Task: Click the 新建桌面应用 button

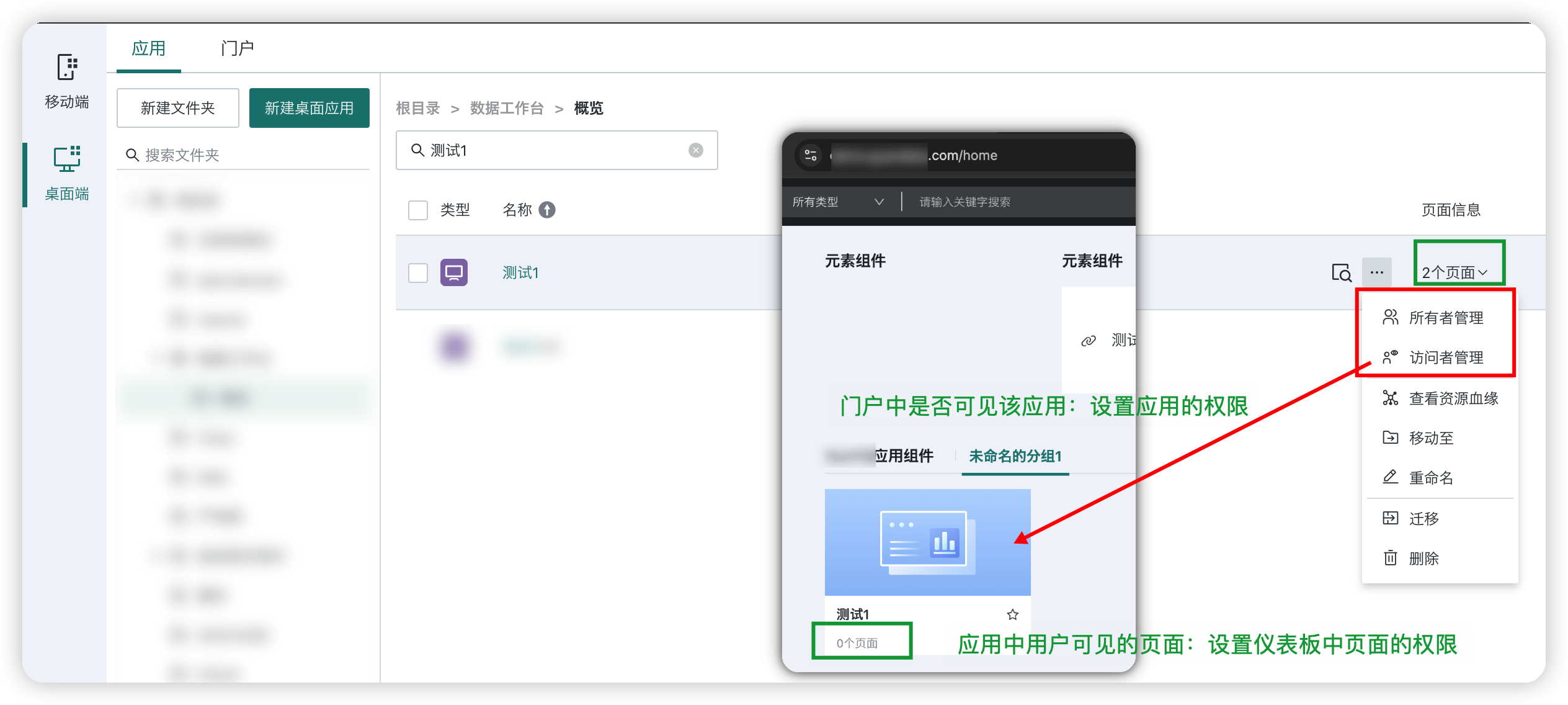Action: (309, 108)
